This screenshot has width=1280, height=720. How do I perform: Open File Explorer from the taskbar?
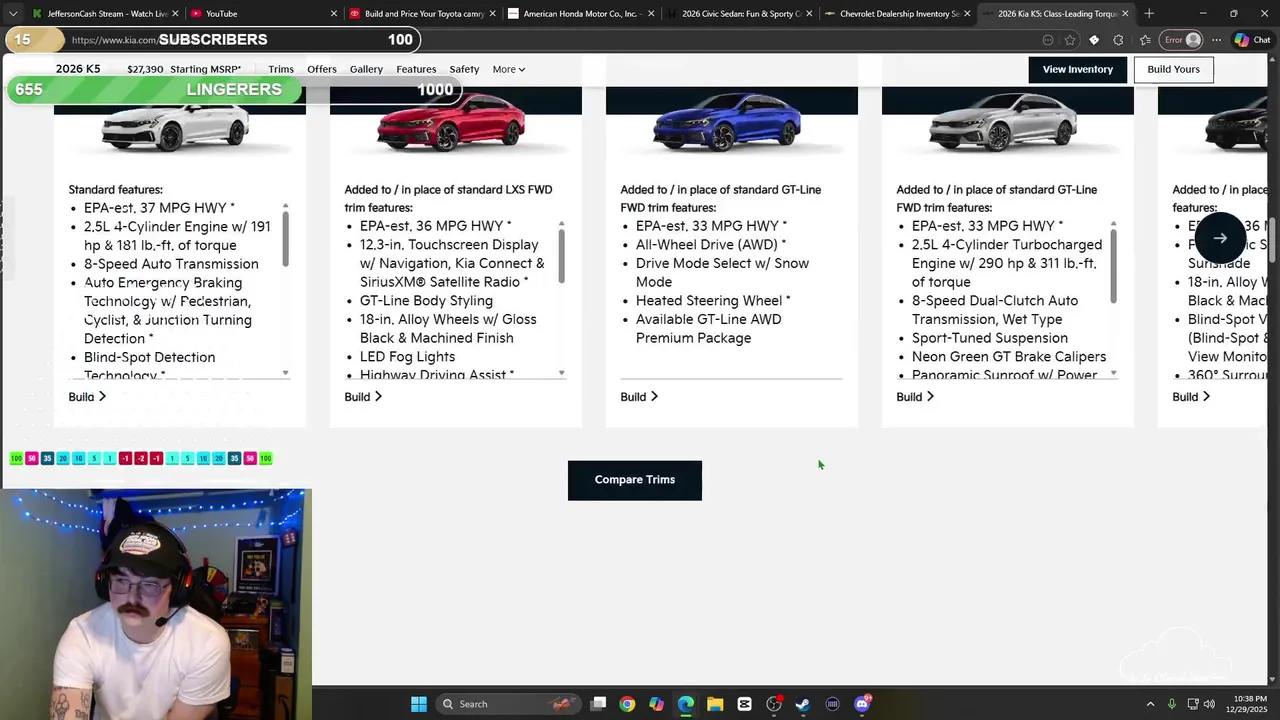click(x=715, y=704)
